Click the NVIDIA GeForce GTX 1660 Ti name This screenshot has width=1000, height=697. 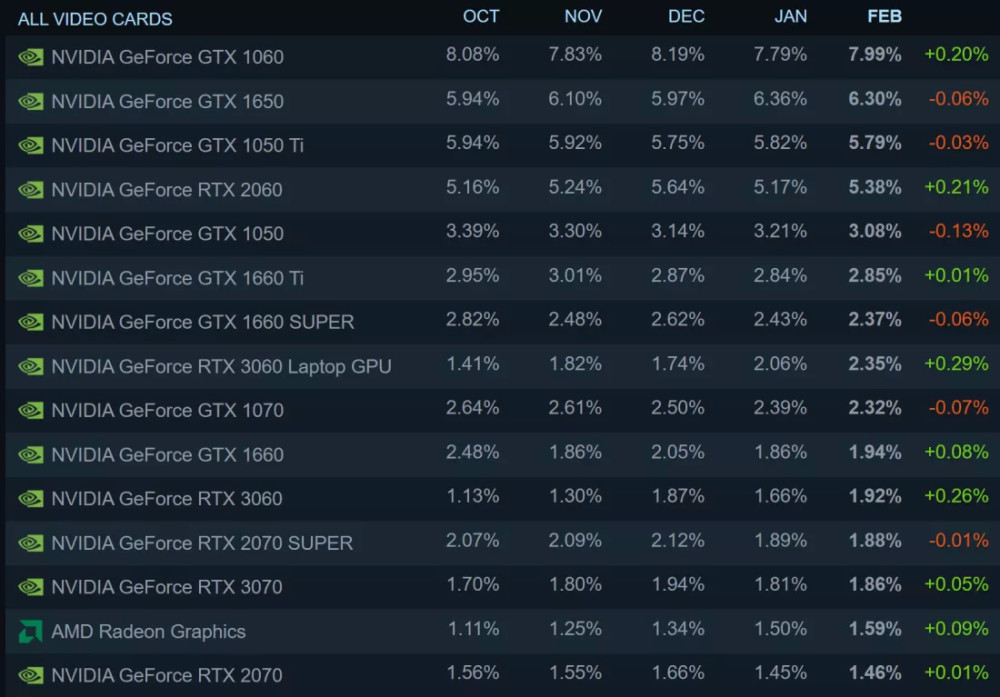pos(177,278)
